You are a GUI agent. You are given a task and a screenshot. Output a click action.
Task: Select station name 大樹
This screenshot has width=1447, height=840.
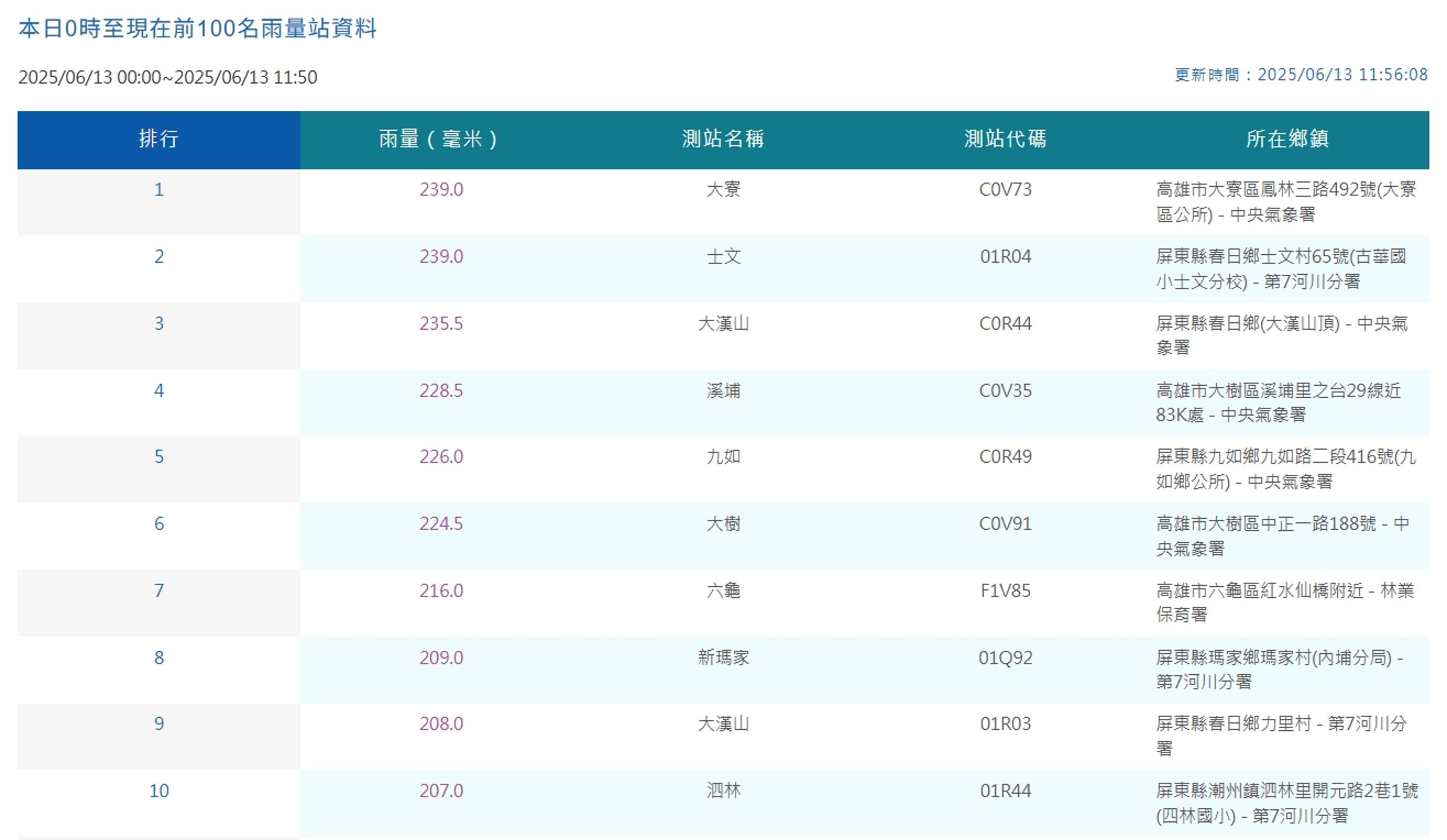click(x=723, y=524)
